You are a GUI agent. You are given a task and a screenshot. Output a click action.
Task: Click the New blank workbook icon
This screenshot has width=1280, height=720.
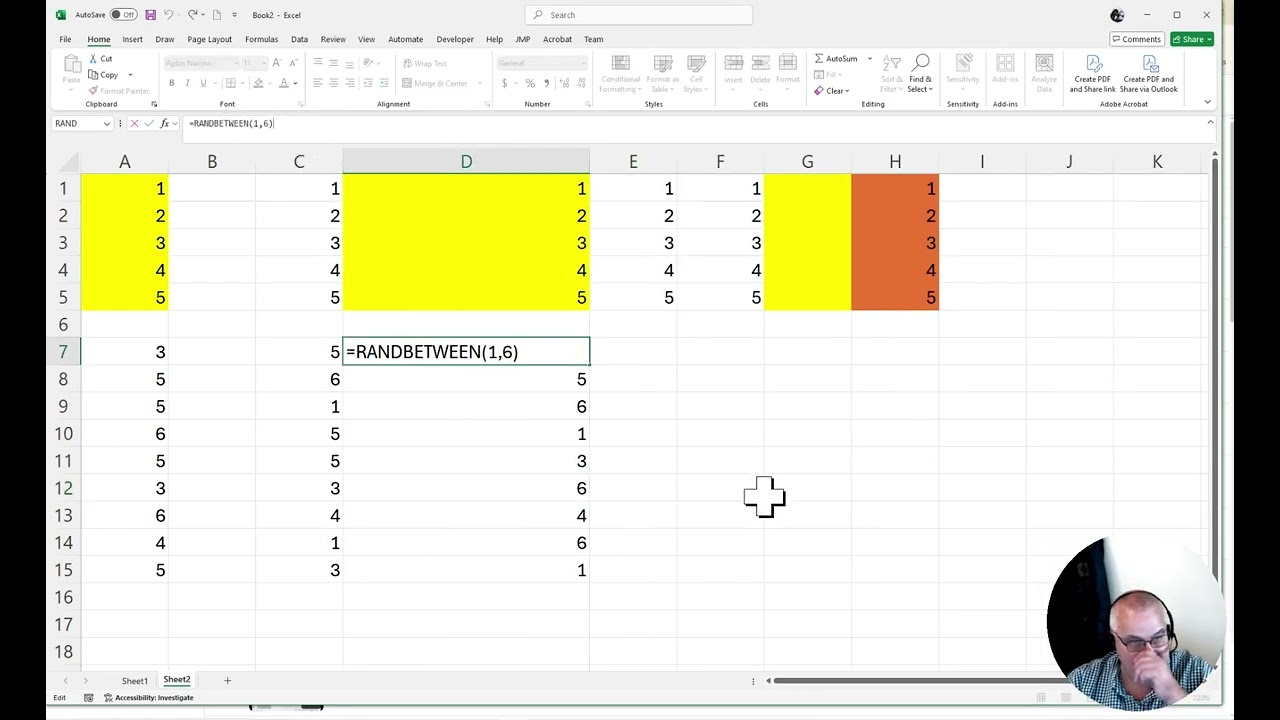[x=216, y=15]
